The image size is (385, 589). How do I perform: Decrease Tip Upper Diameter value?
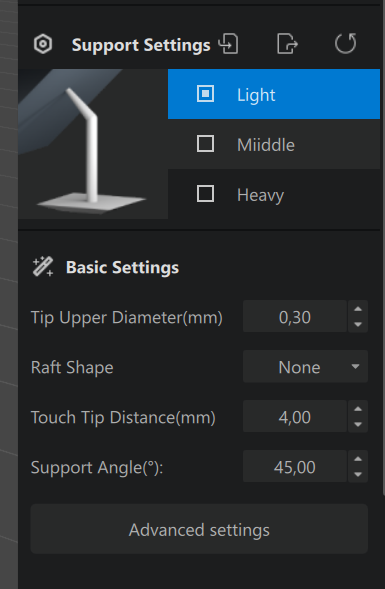click(358, 324)
